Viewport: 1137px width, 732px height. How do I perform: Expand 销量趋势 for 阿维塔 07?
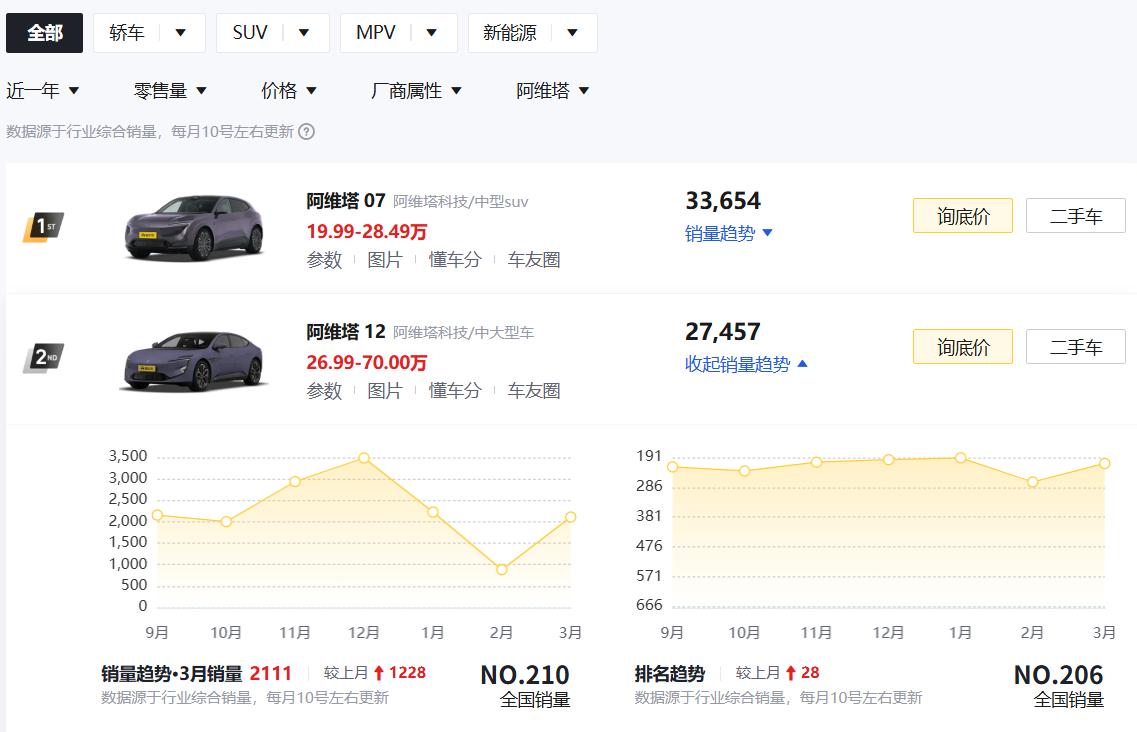[x=729, y=234]
